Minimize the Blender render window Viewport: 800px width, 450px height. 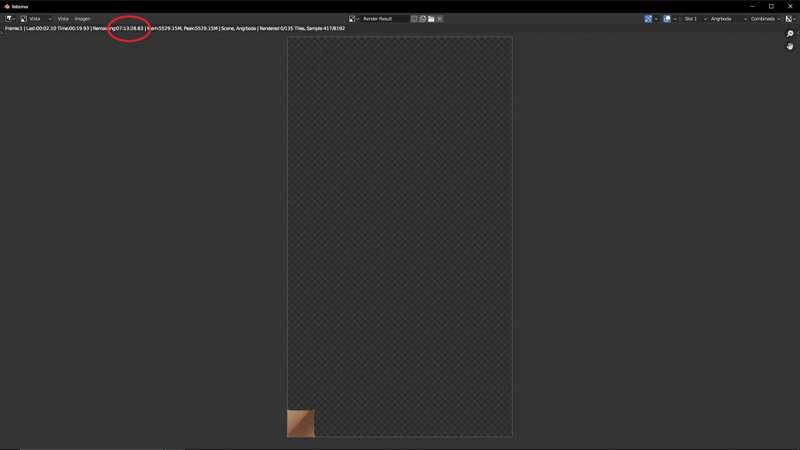tap(753, 7)
